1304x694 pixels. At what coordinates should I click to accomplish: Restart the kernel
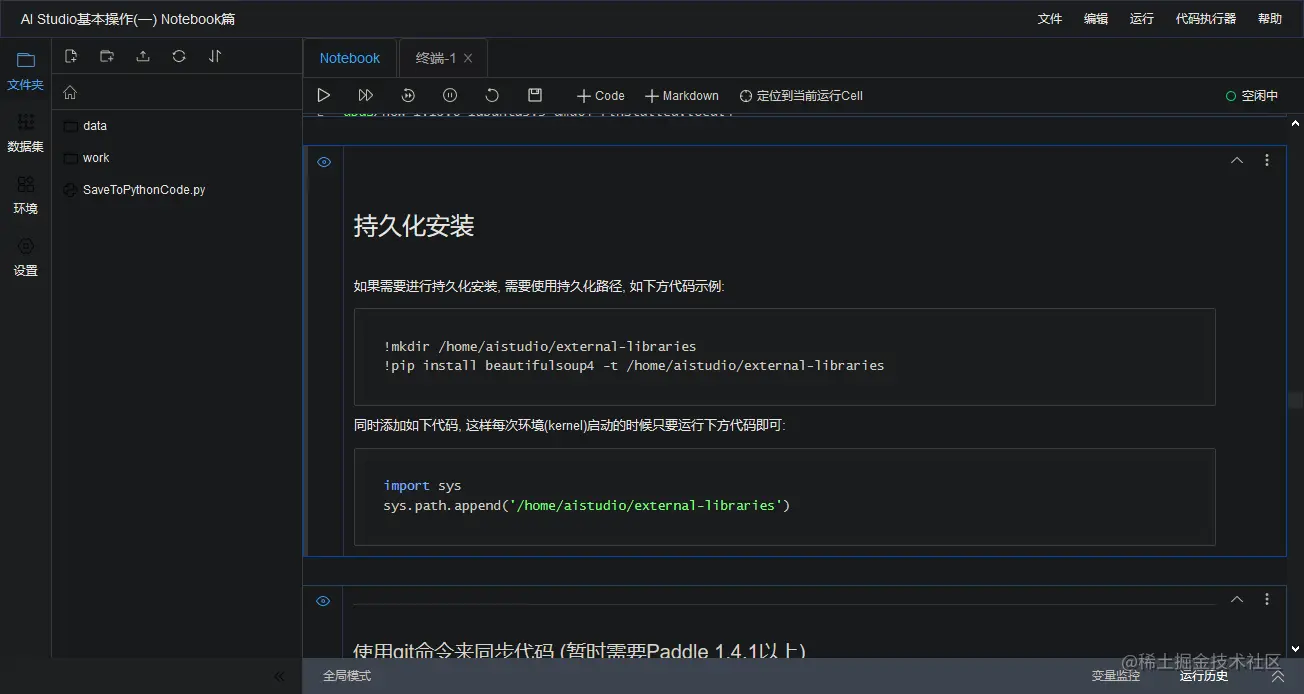tap(492, 95)
